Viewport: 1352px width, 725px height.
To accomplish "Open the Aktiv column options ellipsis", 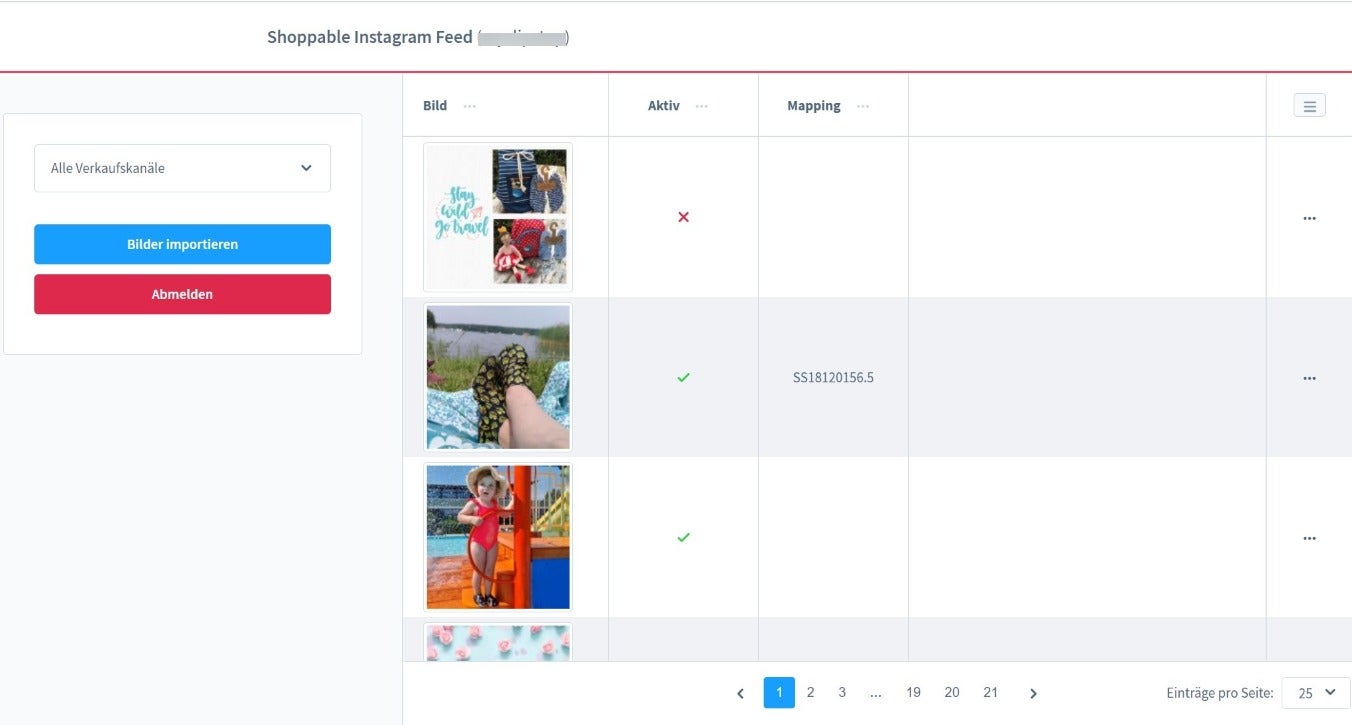I will 701,106.
